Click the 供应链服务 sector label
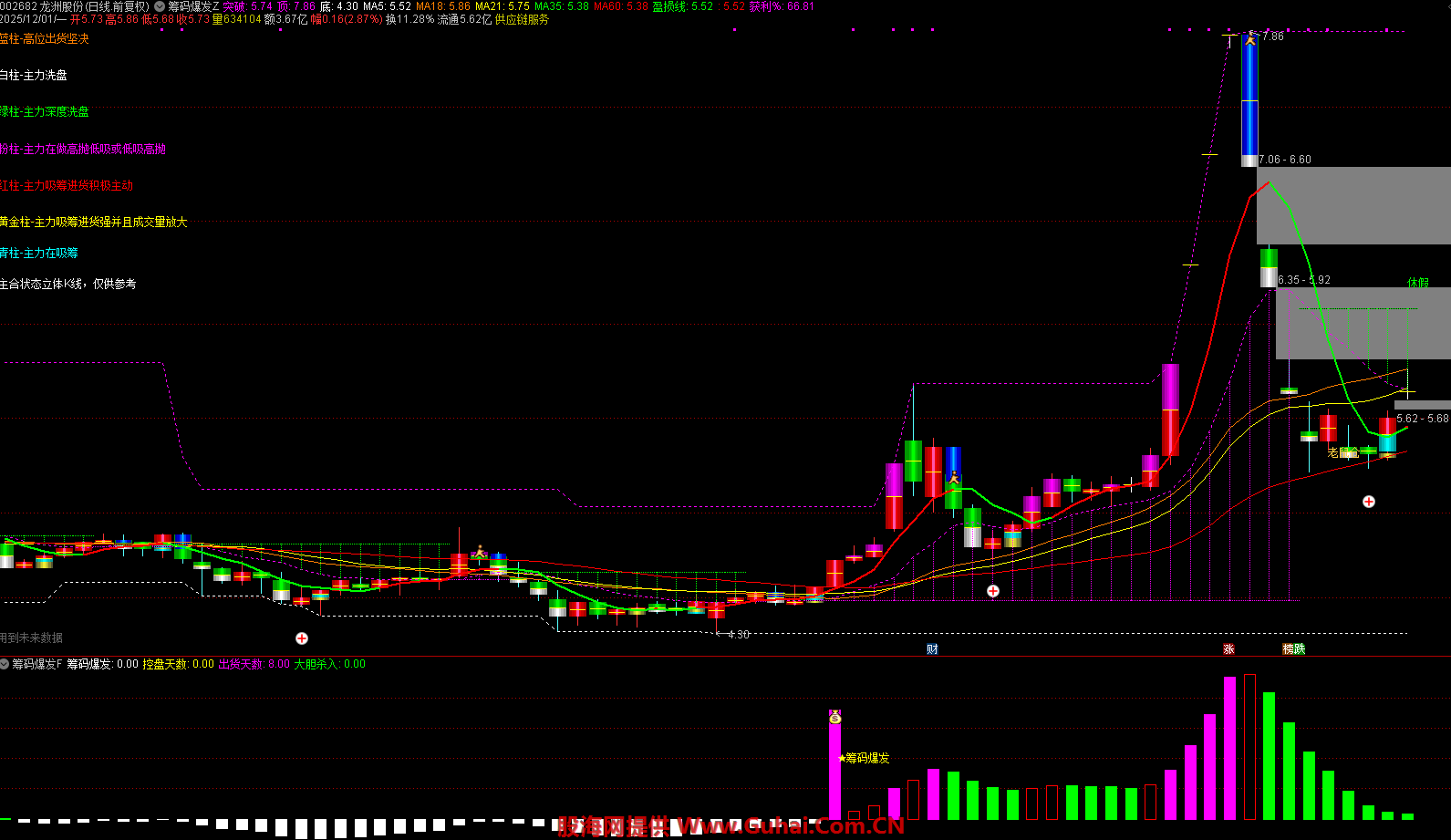 (522, 19)
